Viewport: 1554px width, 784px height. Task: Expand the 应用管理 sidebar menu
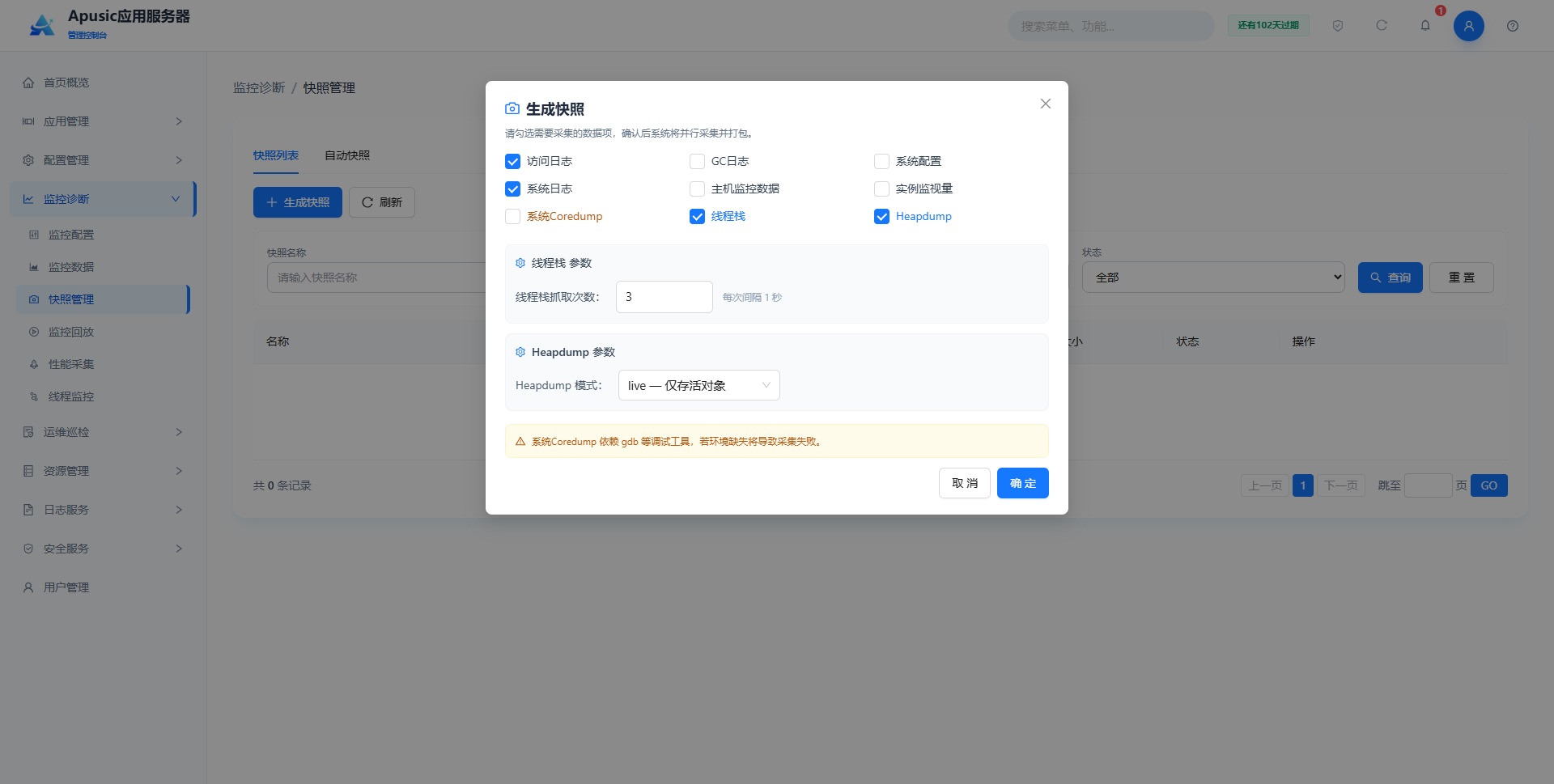tap(104, 121)
